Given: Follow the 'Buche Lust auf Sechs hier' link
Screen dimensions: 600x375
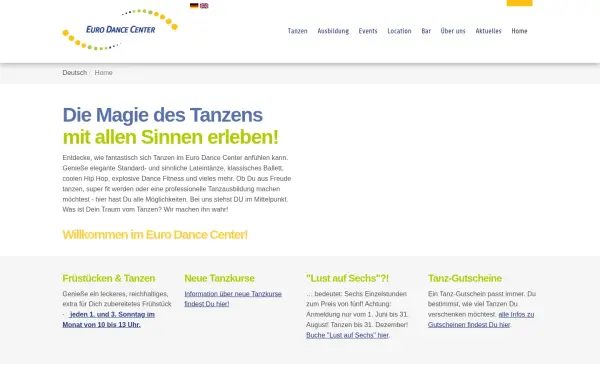Looking at the screenshot, I should (347, 335).
